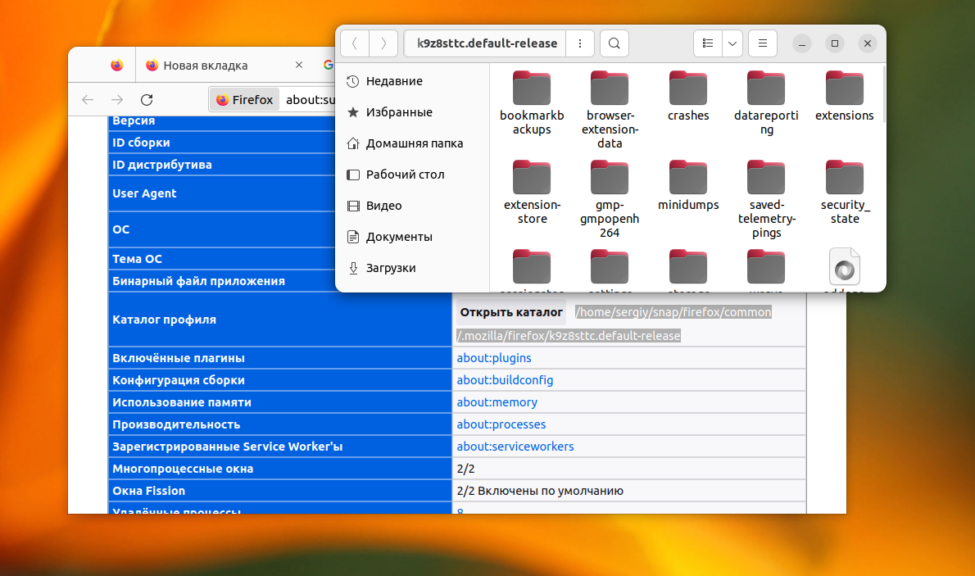Click the Окна Fission row label
Viewport: 975px width, 576px height.
tap(149, 491)
